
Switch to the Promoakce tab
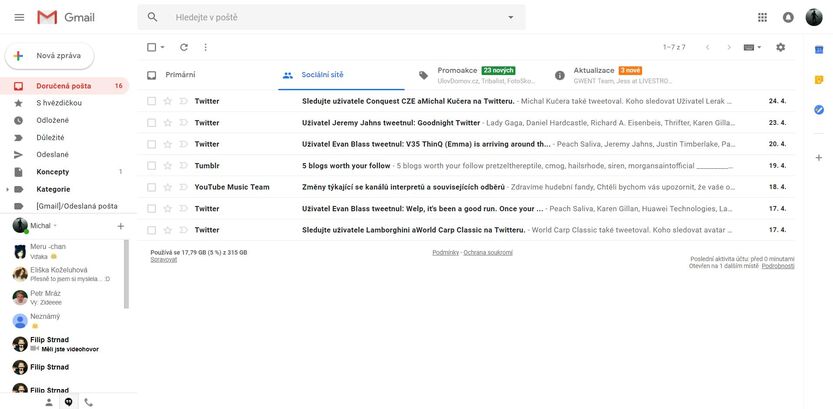click(x=477, y=75)
